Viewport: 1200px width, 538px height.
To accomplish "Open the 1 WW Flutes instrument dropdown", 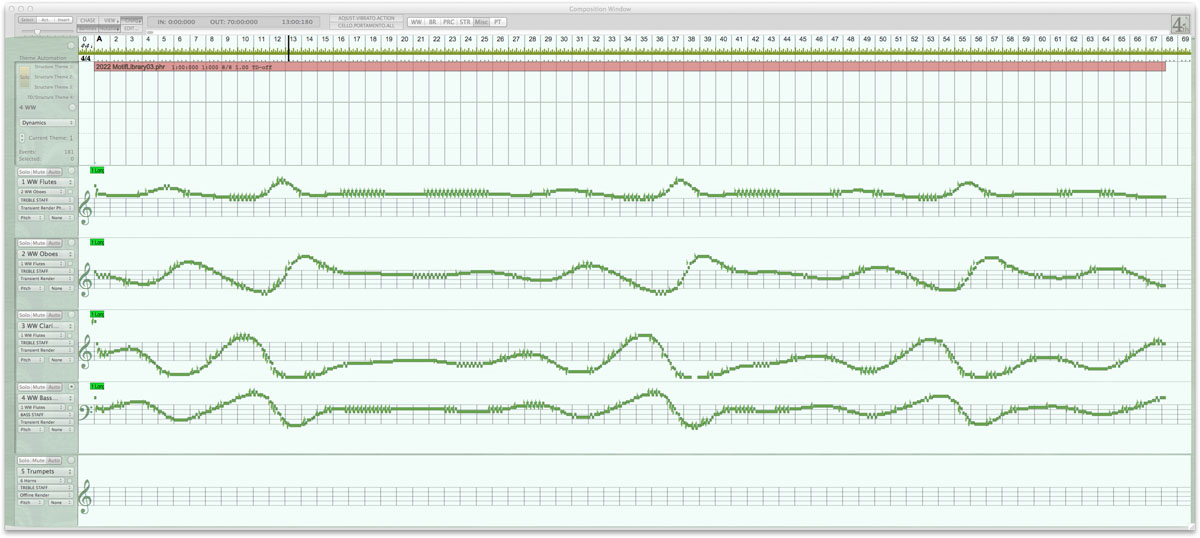I will click(x=46, y=182).
